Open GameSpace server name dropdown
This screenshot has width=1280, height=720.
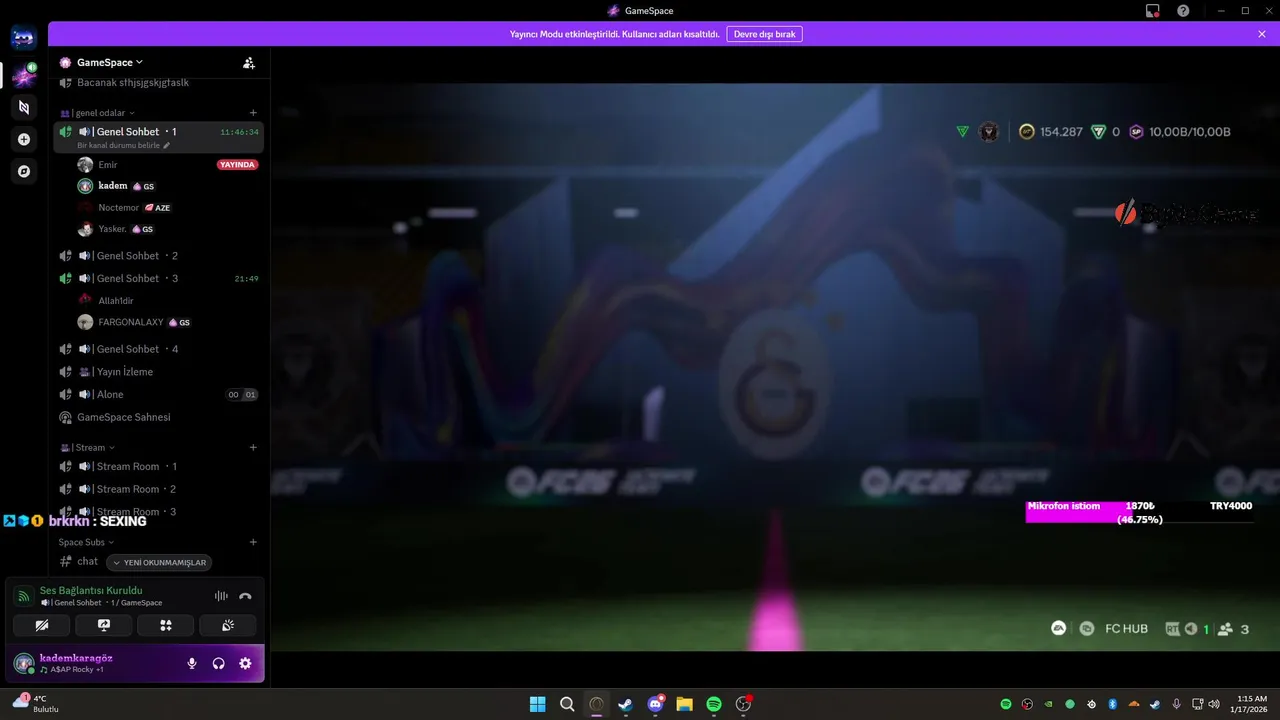(x=110, y=62)
